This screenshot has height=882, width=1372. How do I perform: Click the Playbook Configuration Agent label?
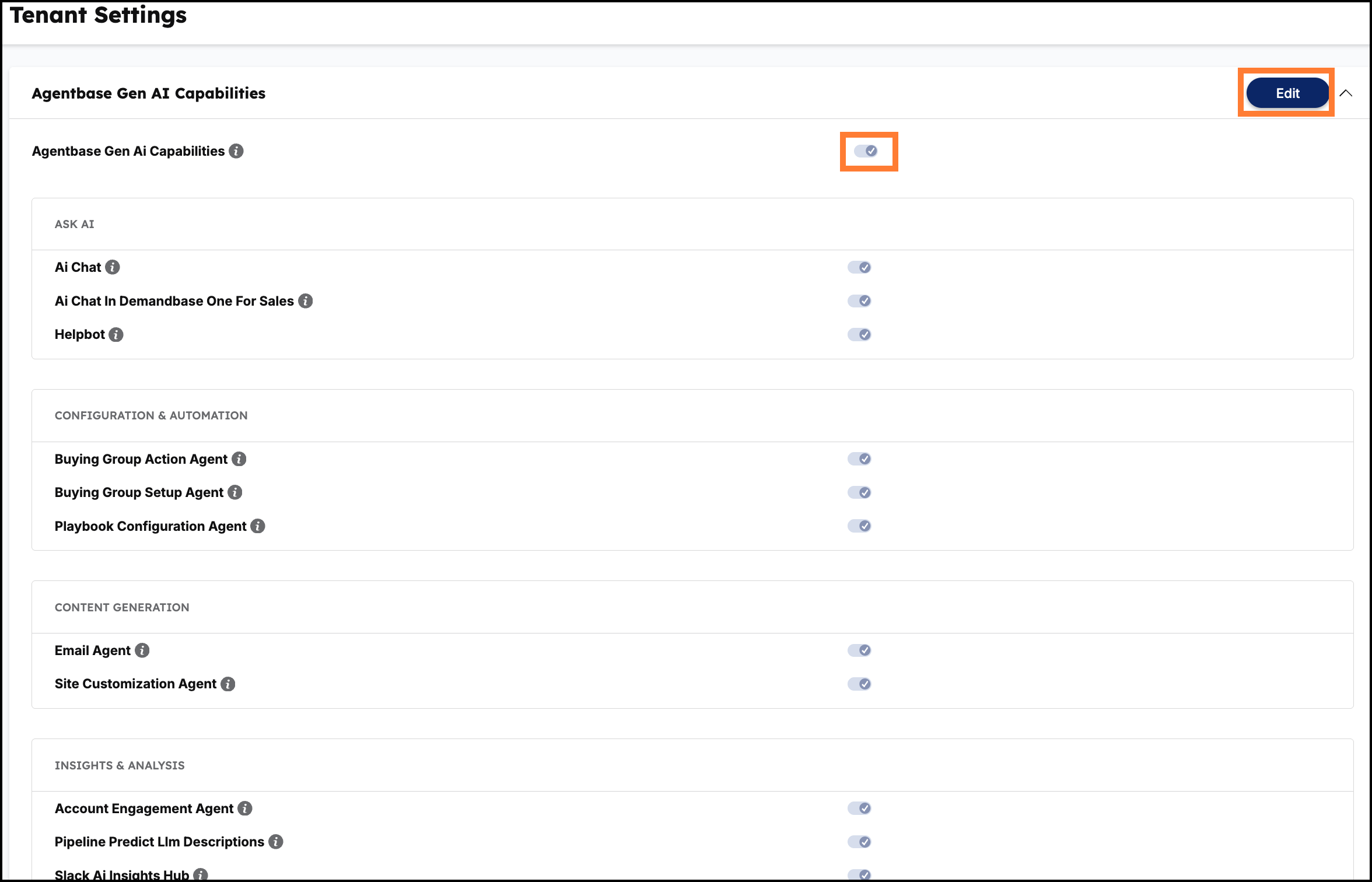tap(150, 526)
